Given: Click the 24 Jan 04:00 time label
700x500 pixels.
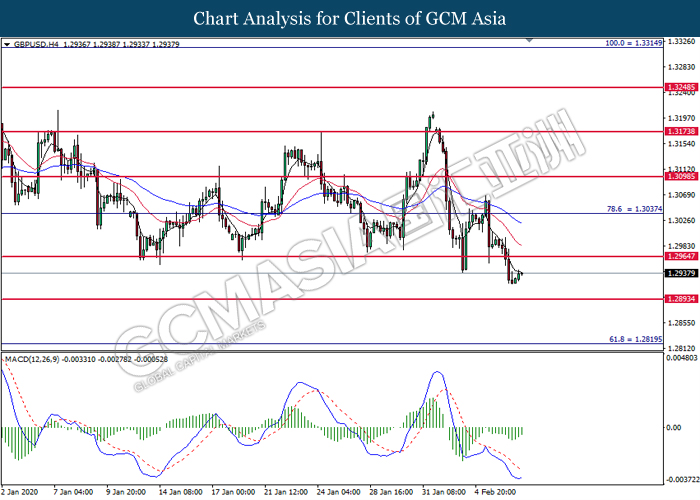Looking at the screenshot, I should [x=339, y=492].
